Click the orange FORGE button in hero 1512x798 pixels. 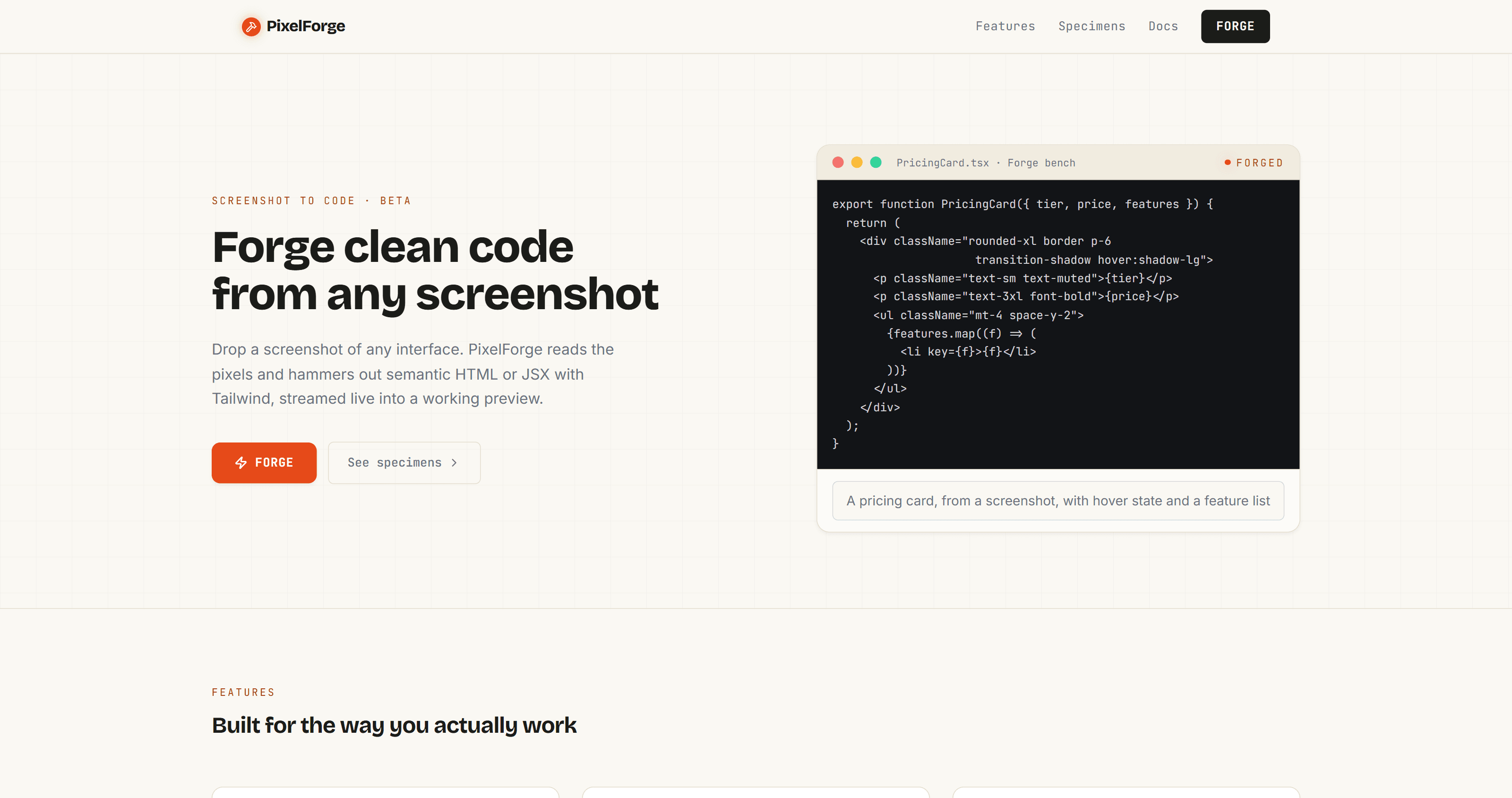264,463
